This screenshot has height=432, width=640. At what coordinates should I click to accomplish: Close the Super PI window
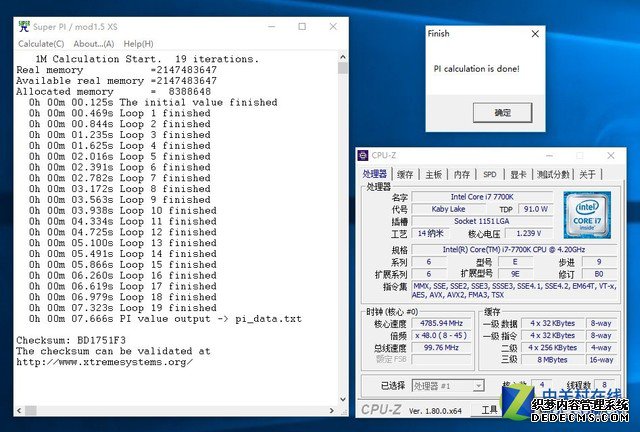(x=333, y=27)
